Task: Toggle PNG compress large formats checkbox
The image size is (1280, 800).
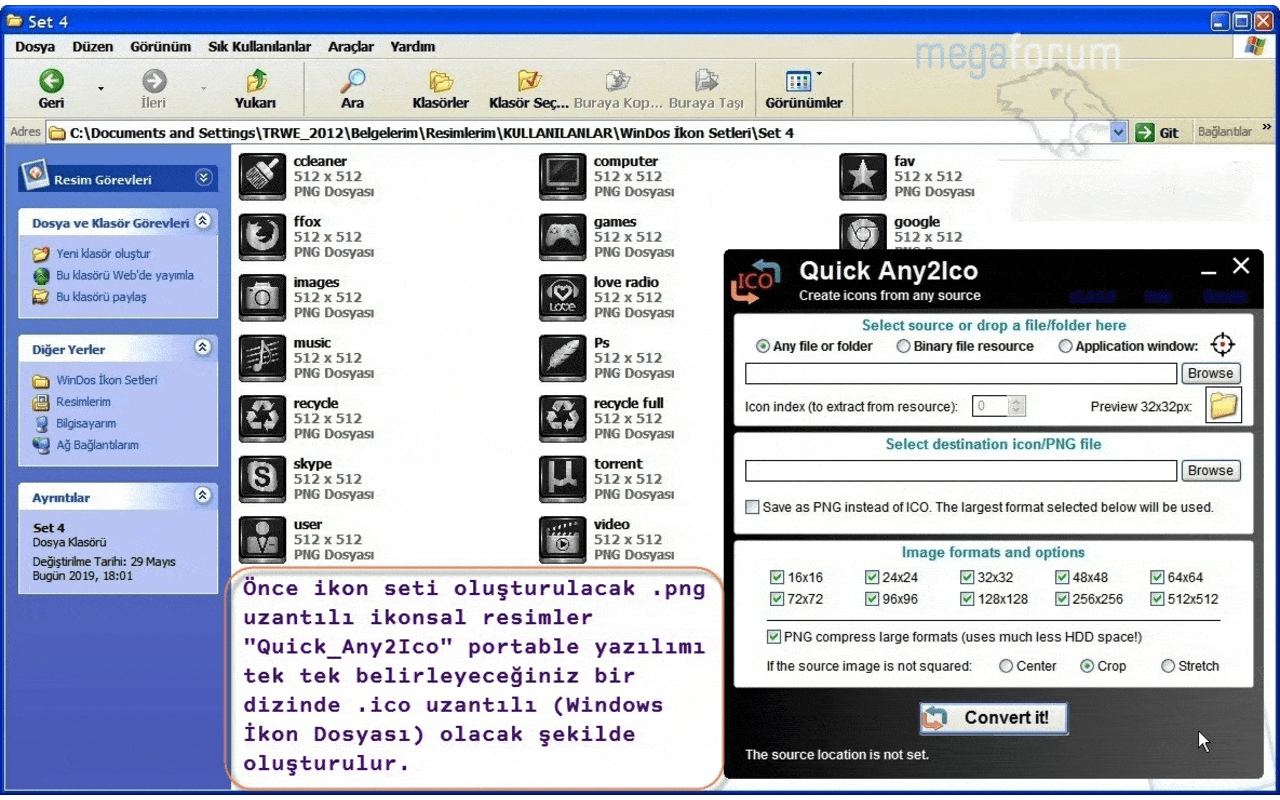Action: [x=774, y=637]
